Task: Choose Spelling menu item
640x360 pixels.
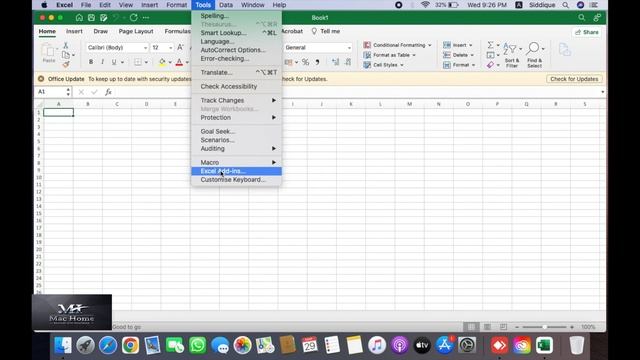Action: (236, 16)
